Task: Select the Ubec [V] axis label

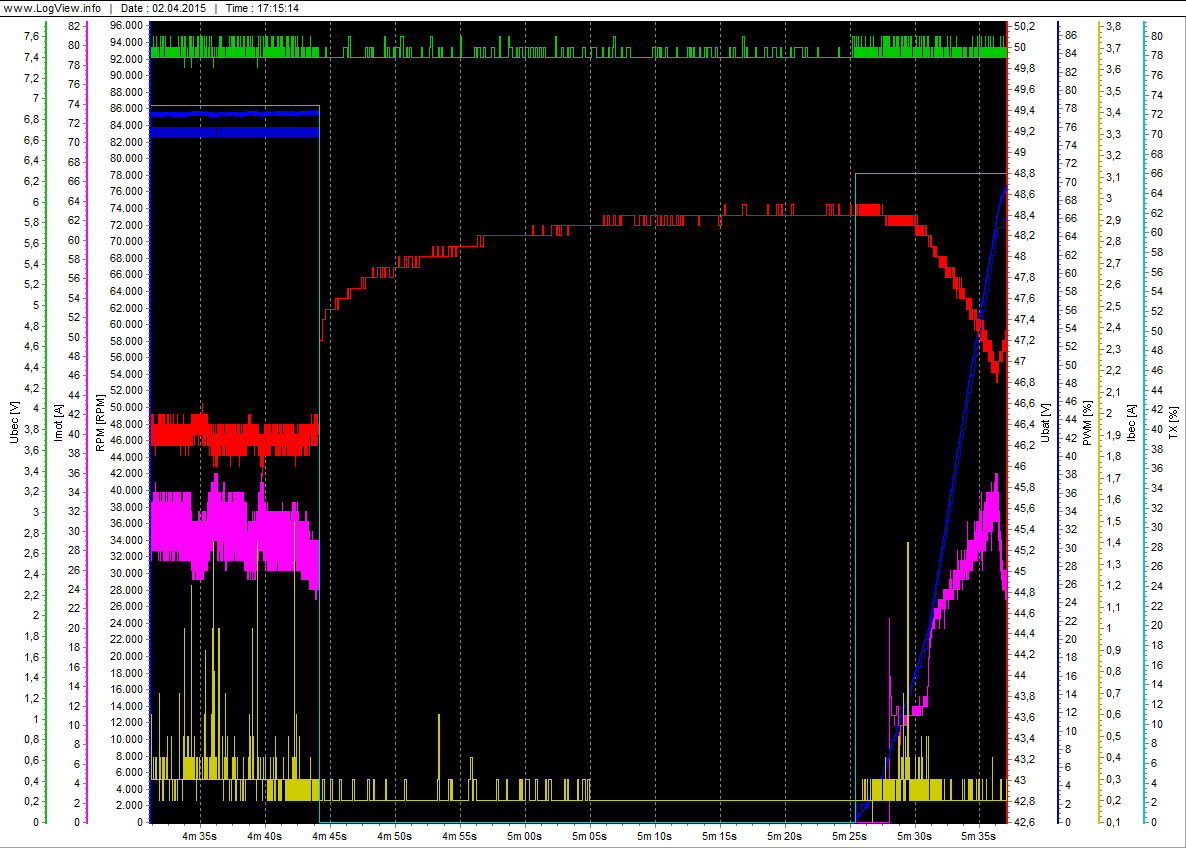Action: (14, 422)
